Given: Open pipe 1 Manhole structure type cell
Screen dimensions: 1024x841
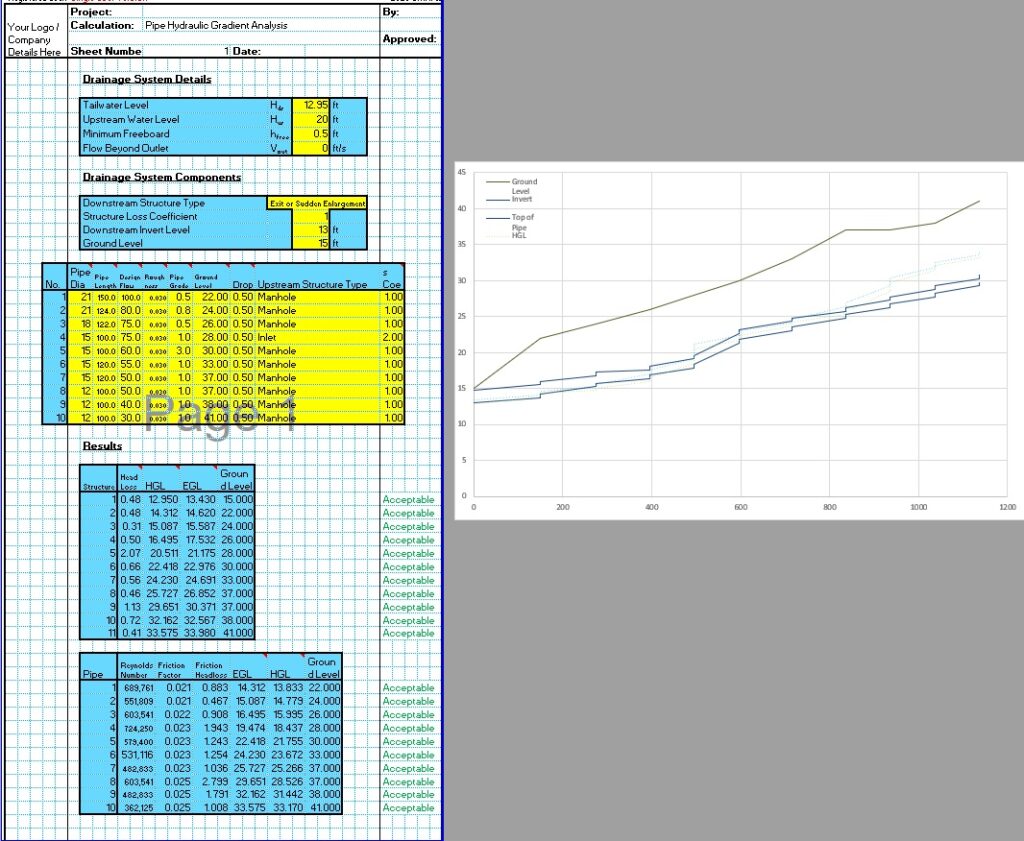Looking at the screenshot, I should pyautogui.click(x=312, y=298).
